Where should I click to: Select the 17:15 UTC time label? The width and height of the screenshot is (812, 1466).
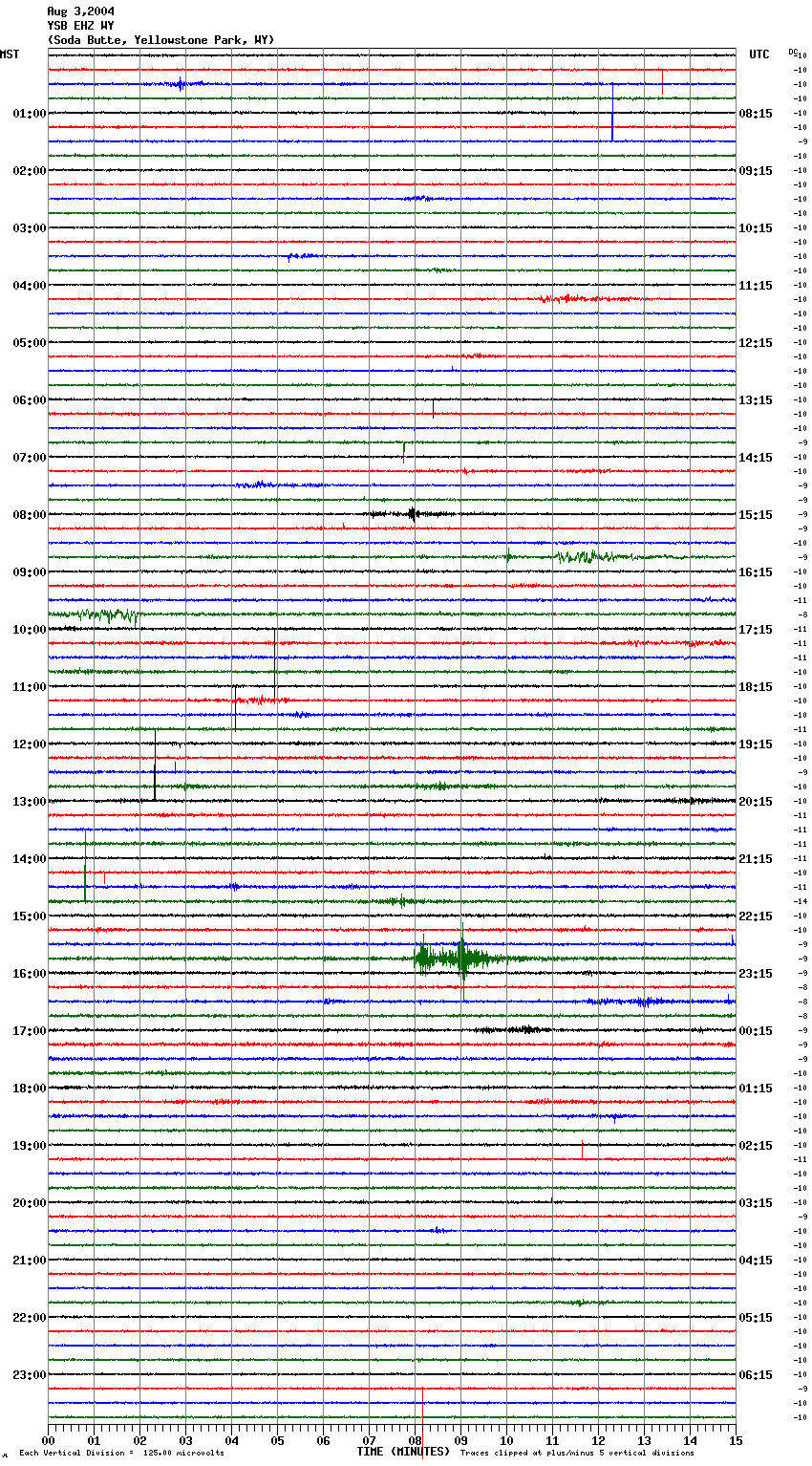[x=756, y=630]
